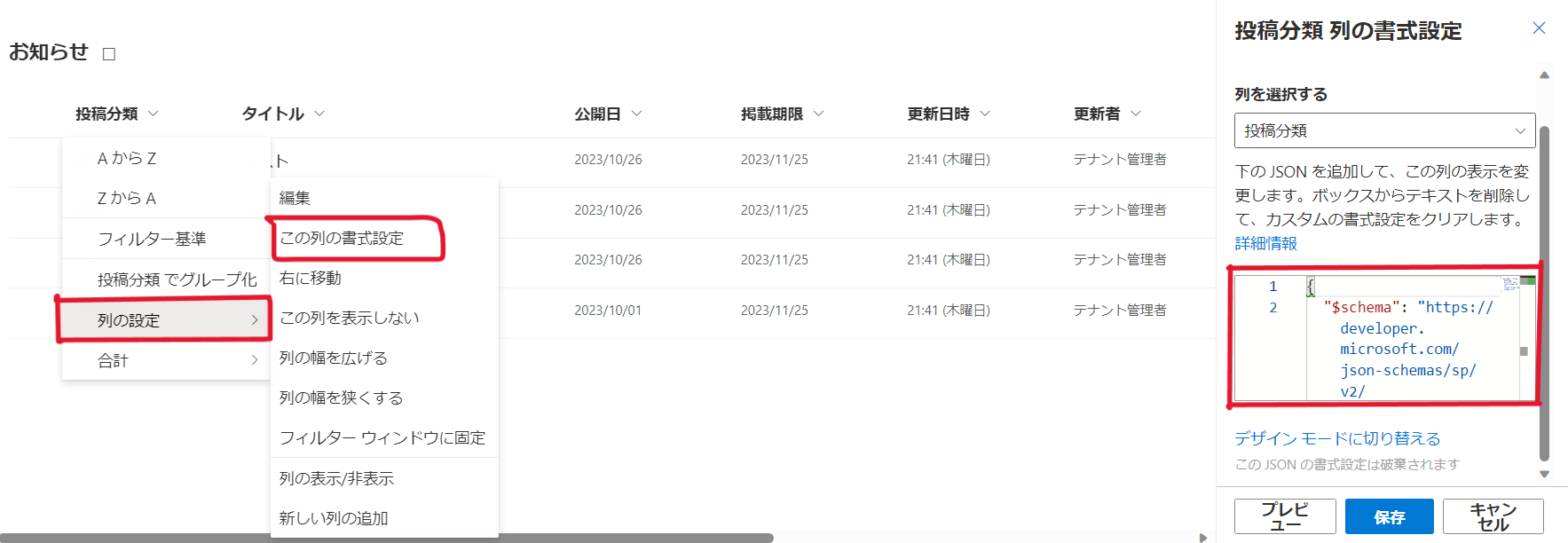Open the 公開日 column header chevron
This screenshot has height=543, width=1568.
(636, 114)
